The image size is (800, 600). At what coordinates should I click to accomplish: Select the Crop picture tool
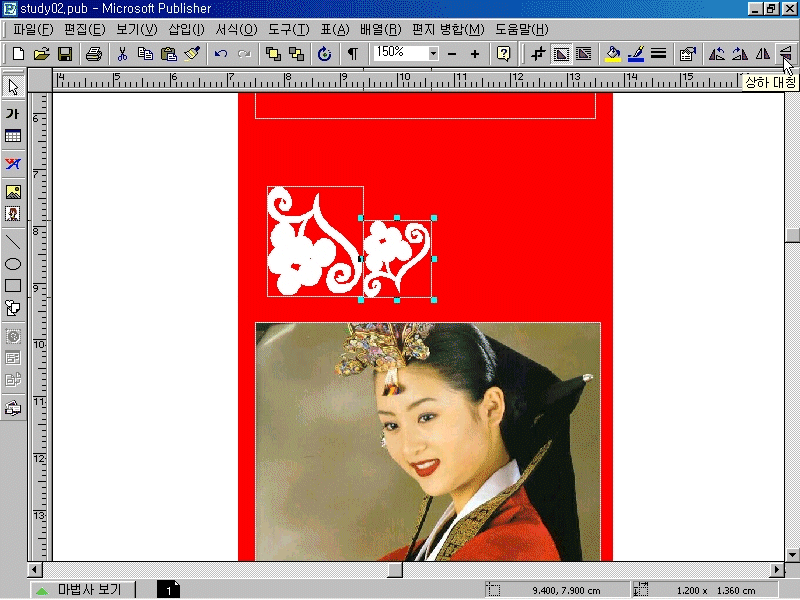pyautogui.click(x=538, y=54)
